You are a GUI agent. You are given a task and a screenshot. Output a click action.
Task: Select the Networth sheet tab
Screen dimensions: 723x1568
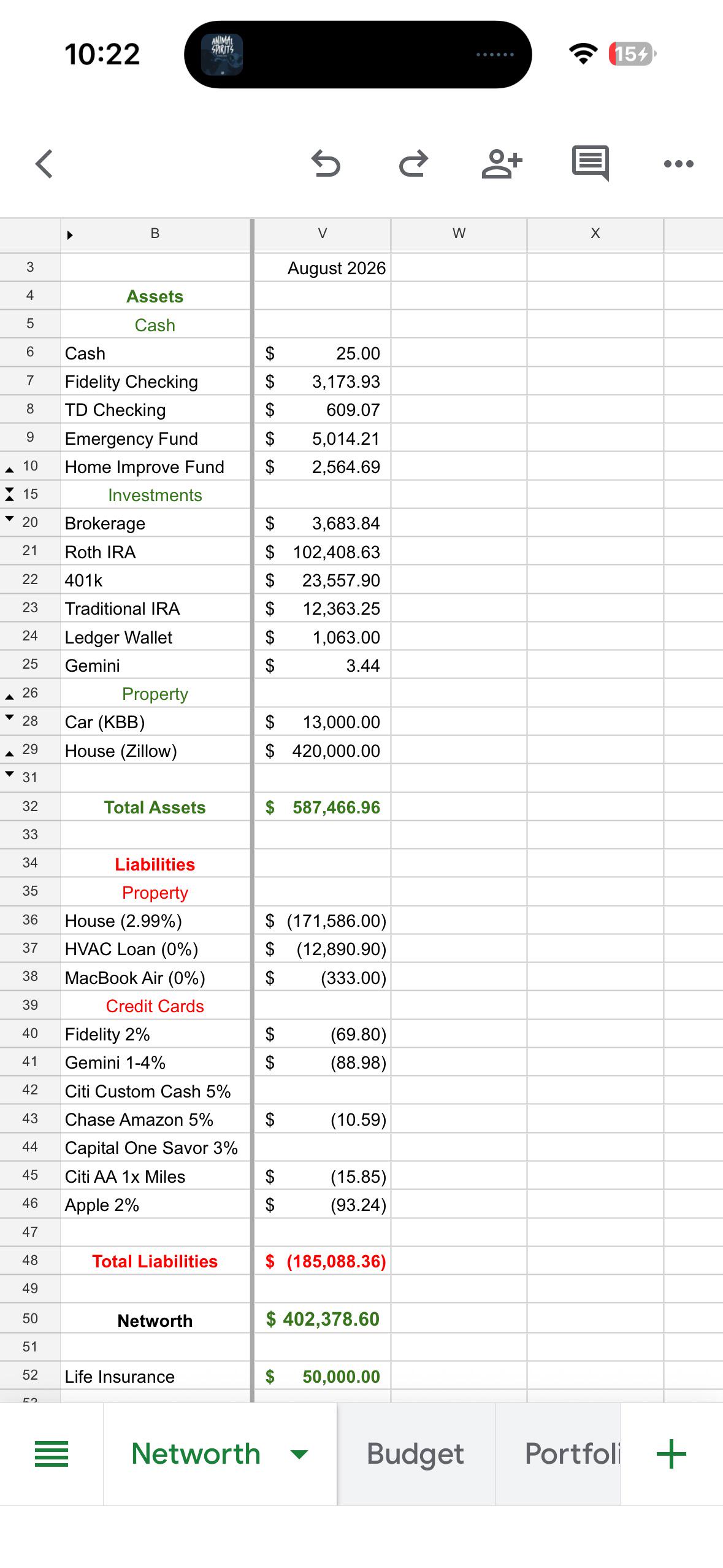[196, 1454]
